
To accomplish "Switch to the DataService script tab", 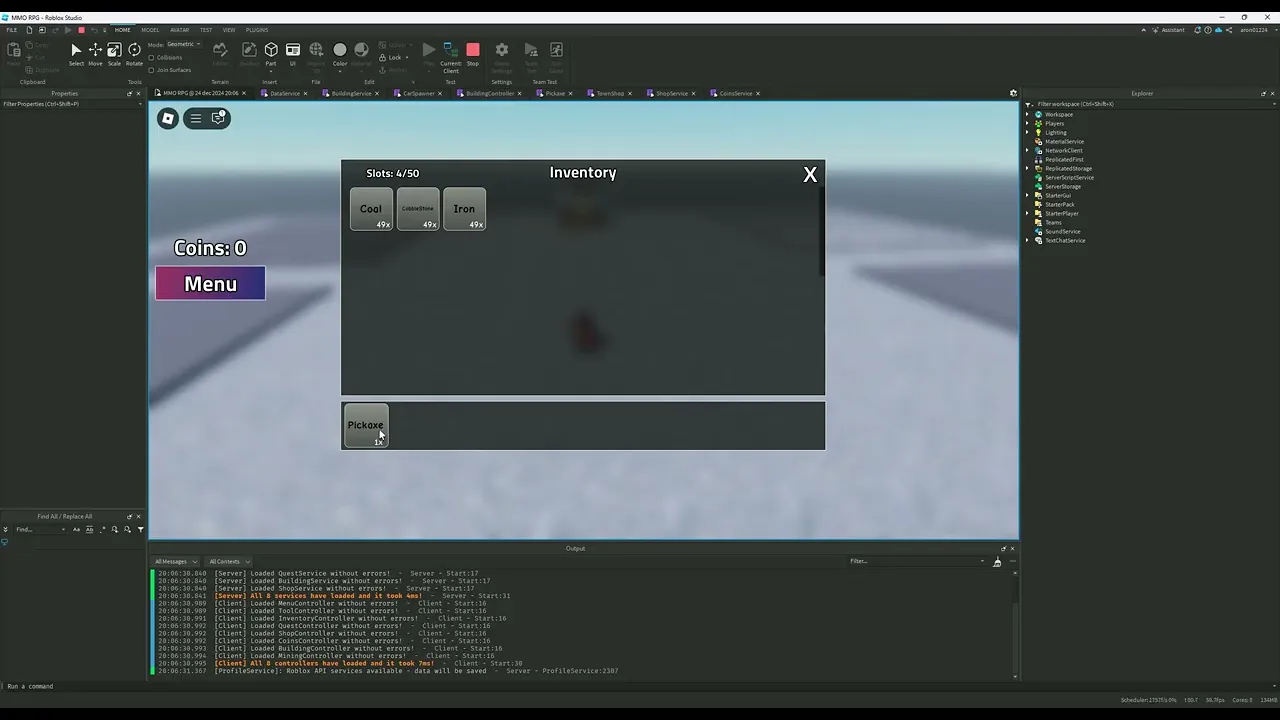I will click(285, 93).
